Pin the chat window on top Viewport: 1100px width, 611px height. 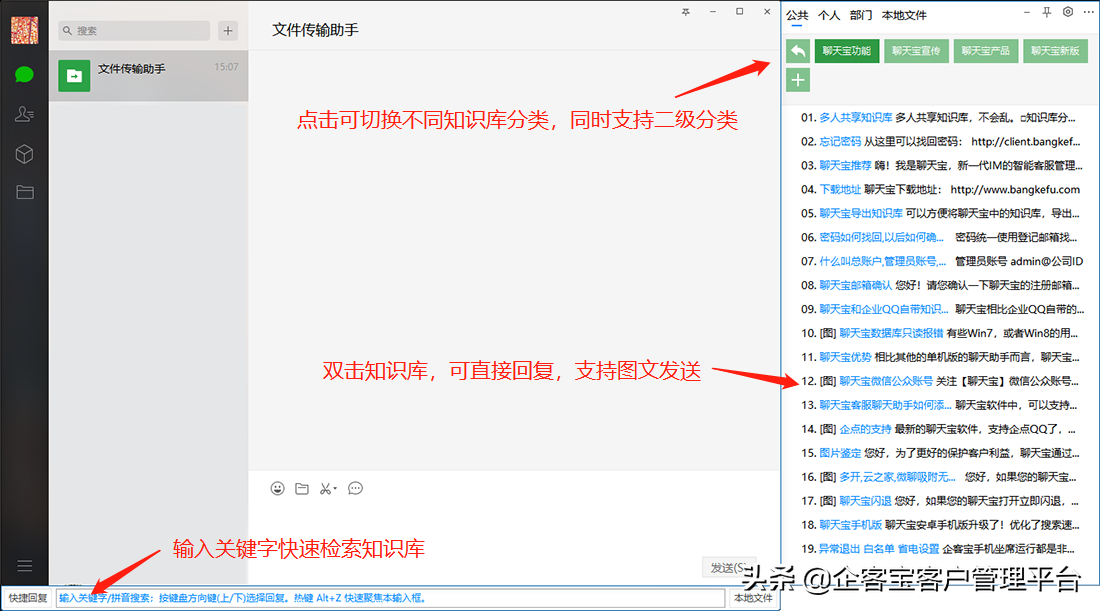click(x=685, y=12)
